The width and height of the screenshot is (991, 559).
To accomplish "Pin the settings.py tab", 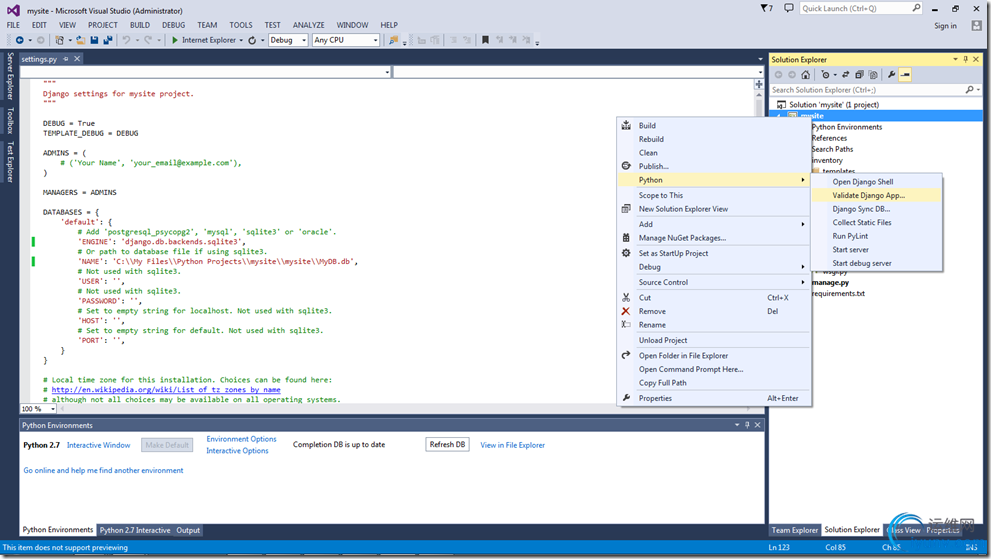I will coord(66,59).
